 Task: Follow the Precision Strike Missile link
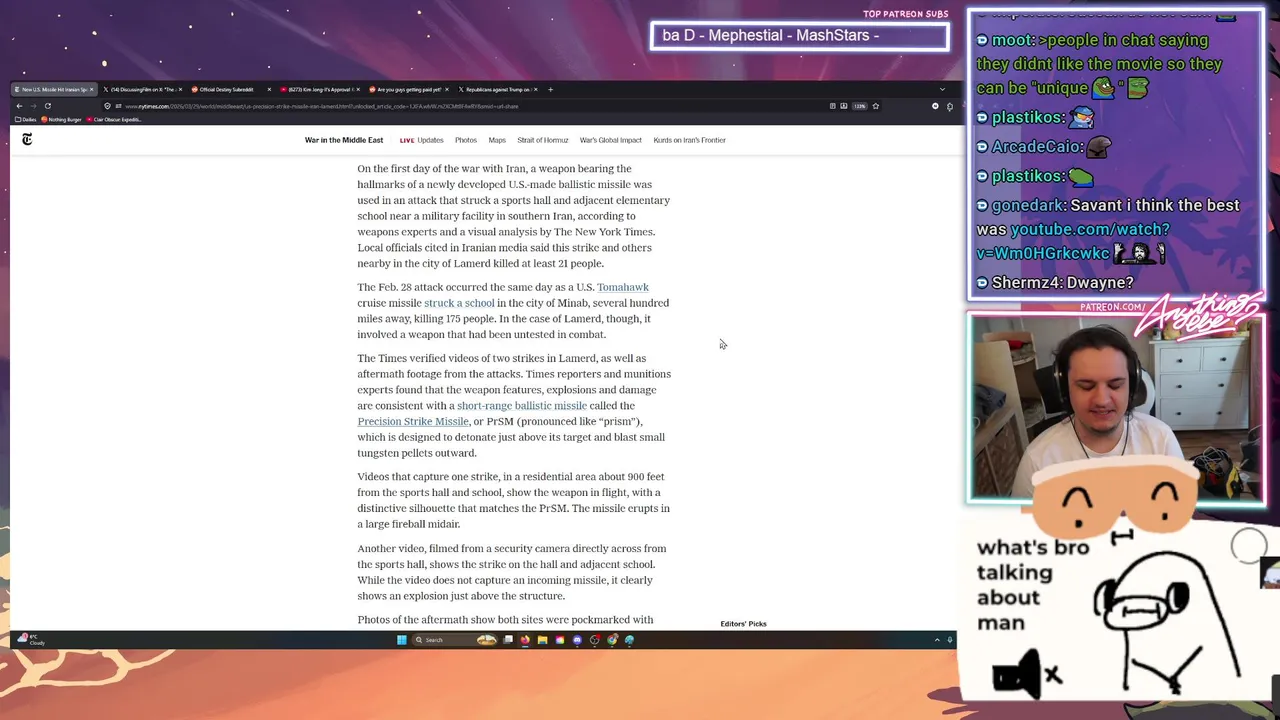tap(413, 422)
